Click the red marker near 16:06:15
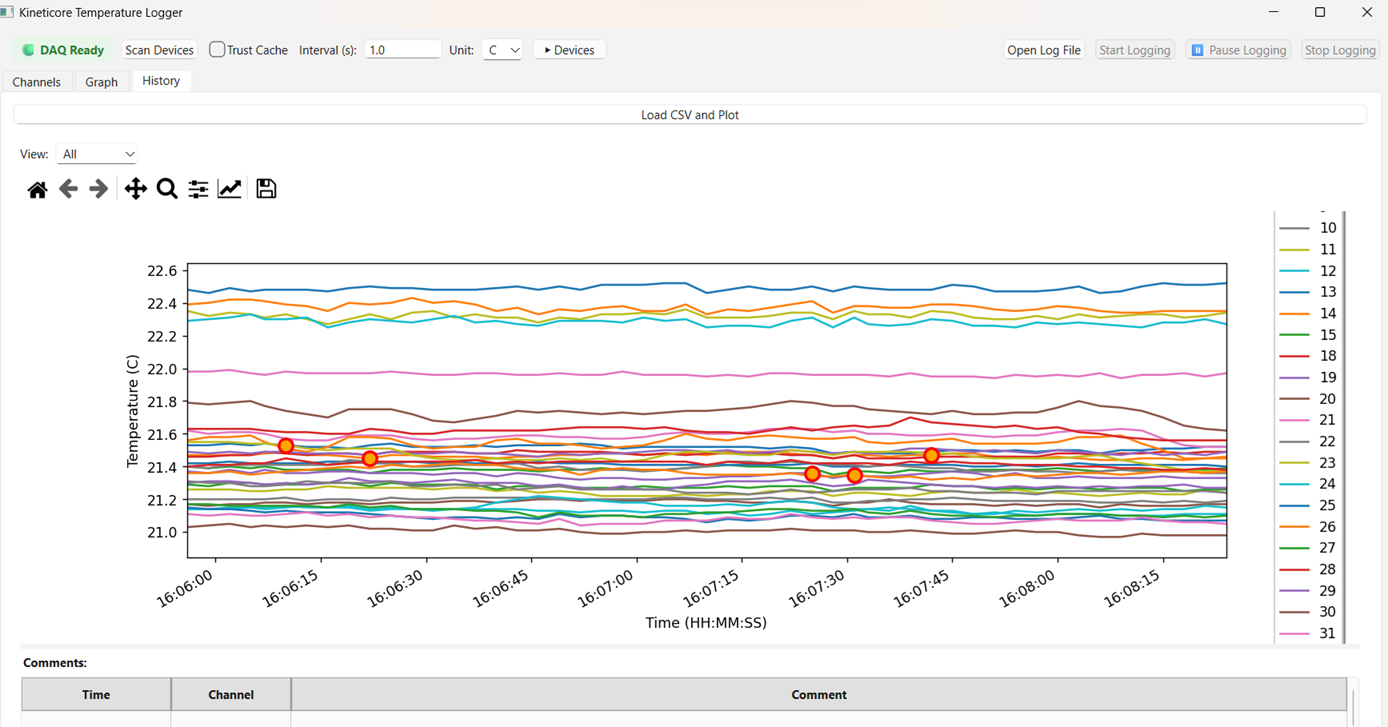The image size is (1388, 727). [x=287, y=445]
